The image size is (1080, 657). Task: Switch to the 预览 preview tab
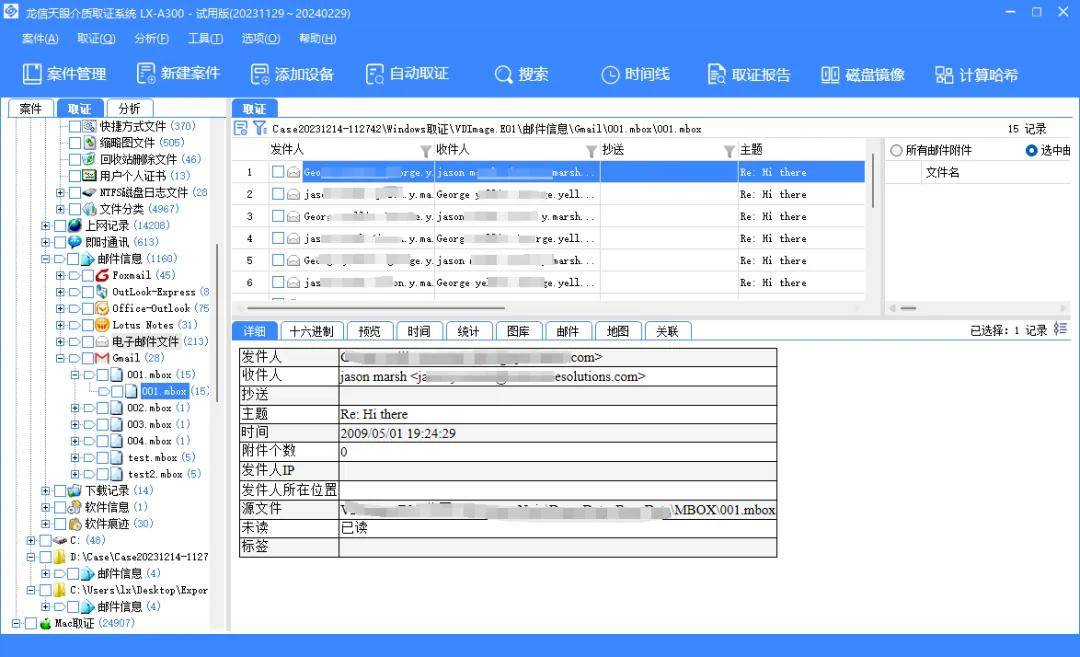[x=369, y=331]
